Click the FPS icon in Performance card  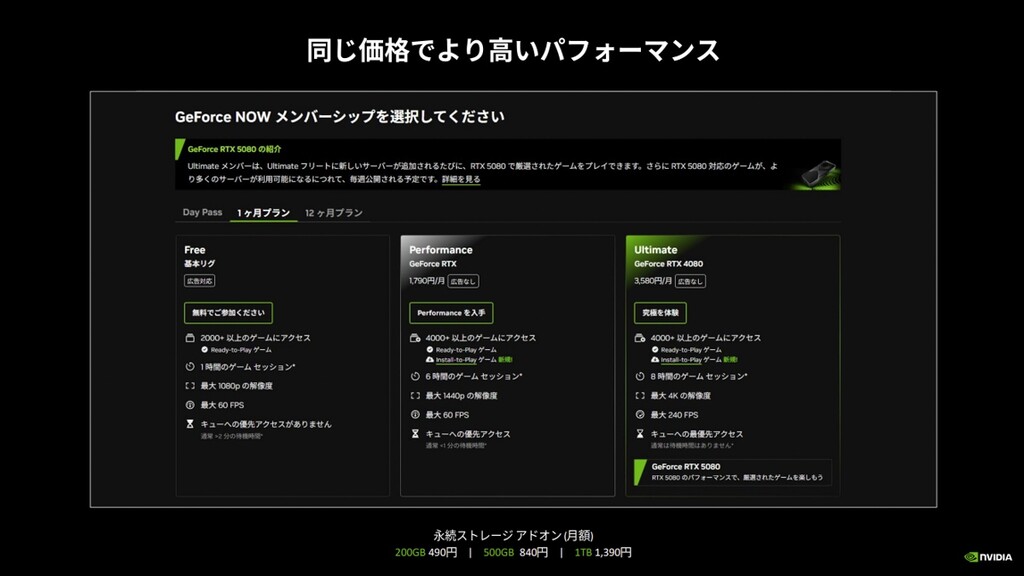[x=415, y=415]
